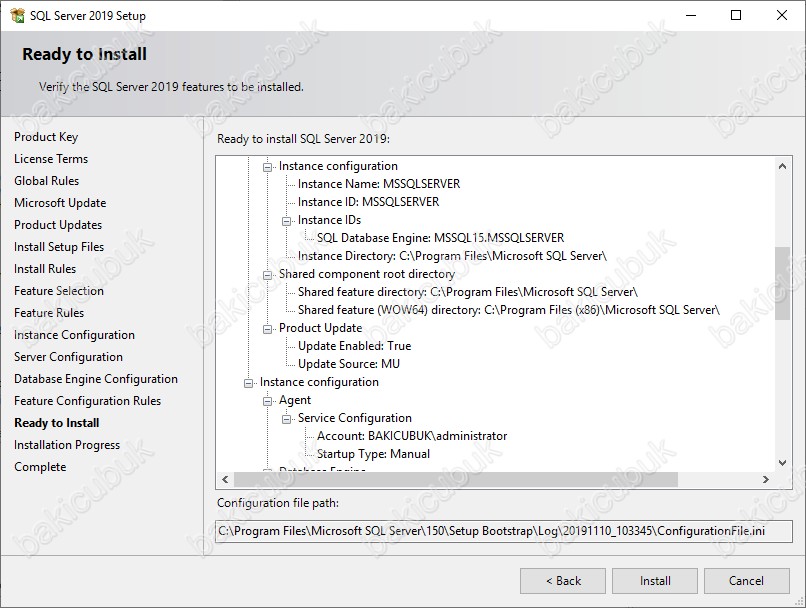Click the SQL Server Setup title bar icon

[17, 15]
